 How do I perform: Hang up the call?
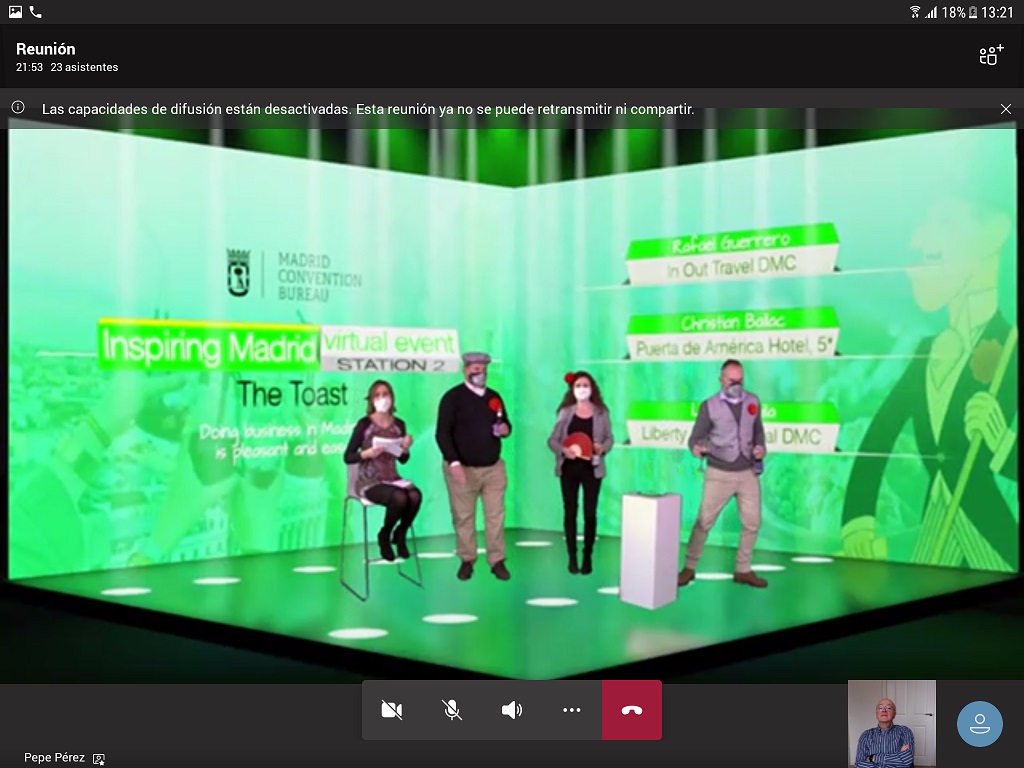(x=632, y=710)
